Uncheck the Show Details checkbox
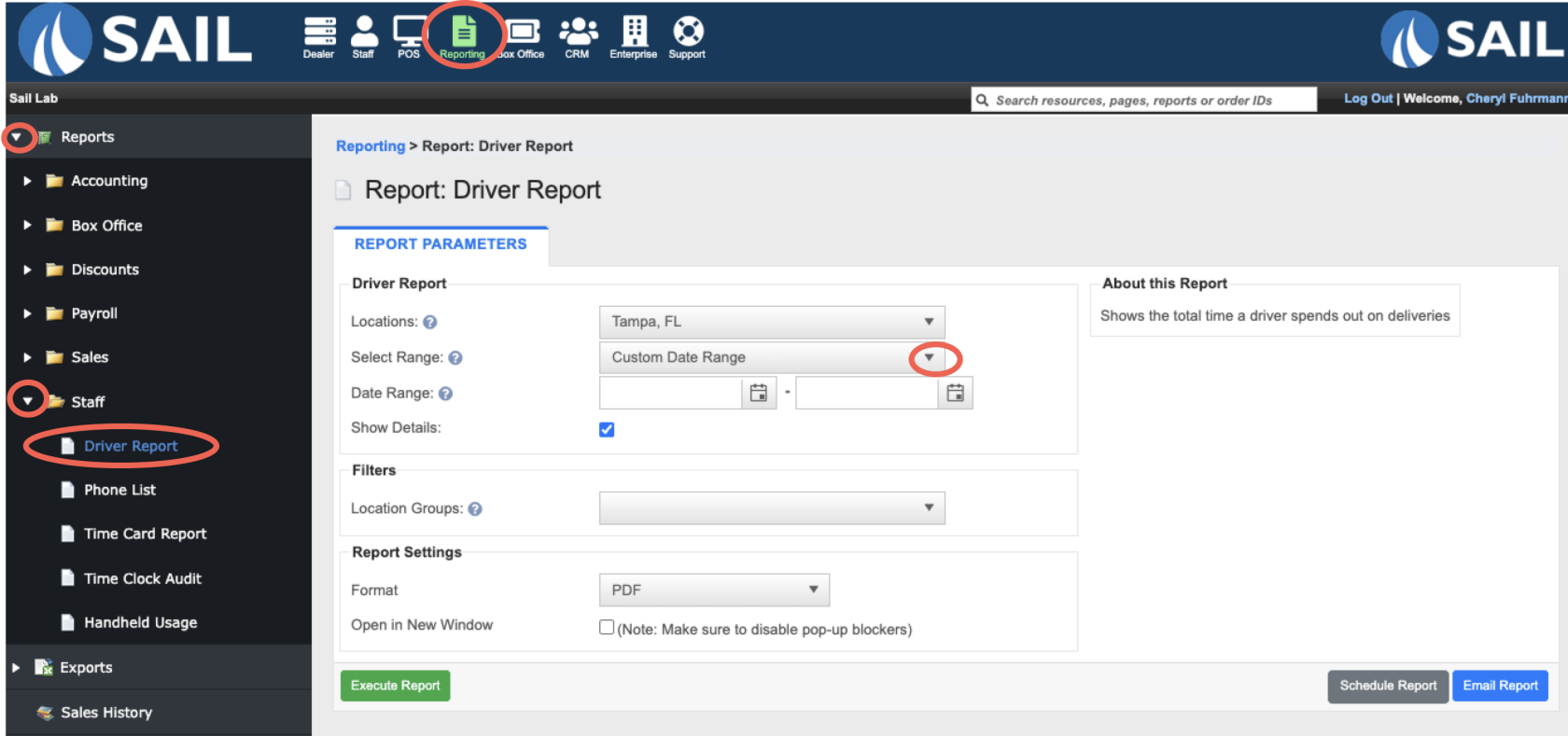Screen dimensions: 1568x736 point(607,429)
